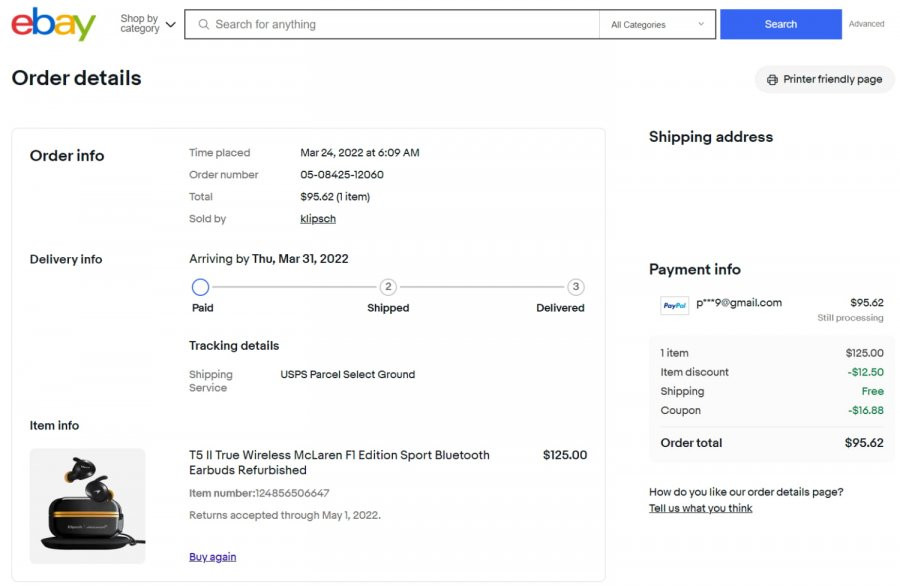The width and height of the screenshot is (900, 586).
Task: Click the item price $125.00 beside title
Action: pos(565,455)
